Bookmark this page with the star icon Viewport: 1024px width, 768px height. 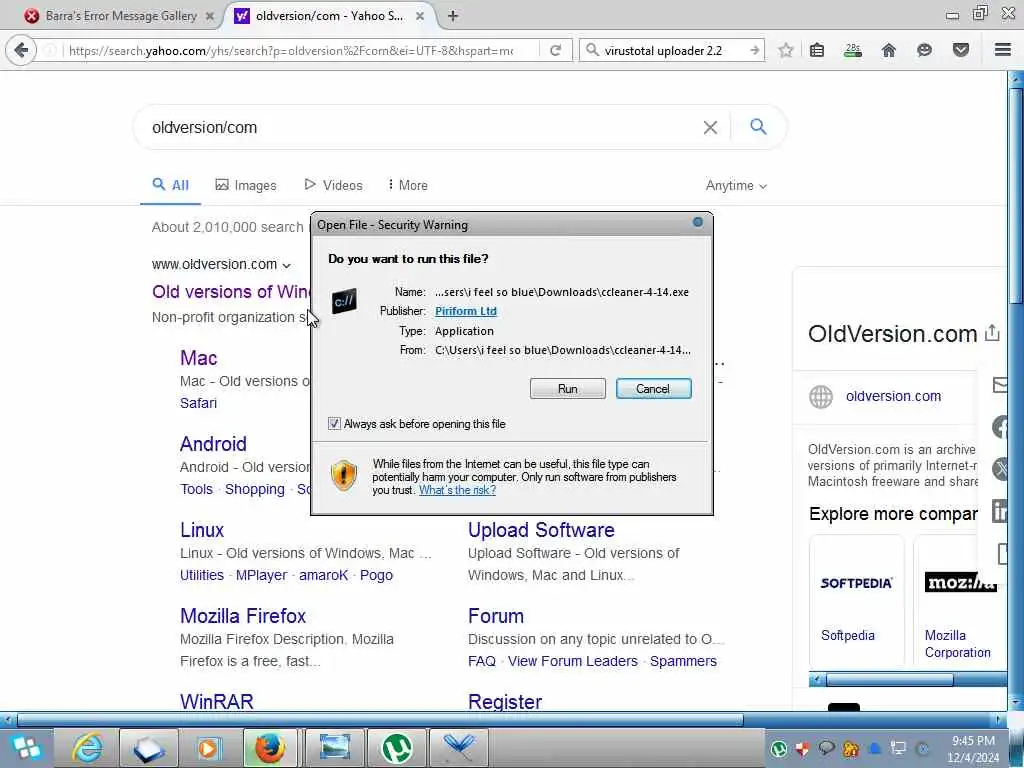click(x=786, y=50)
